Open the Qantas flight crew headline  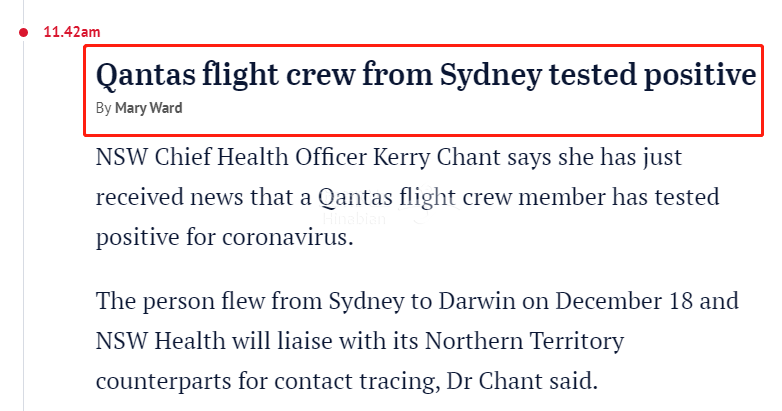(426, 75)
